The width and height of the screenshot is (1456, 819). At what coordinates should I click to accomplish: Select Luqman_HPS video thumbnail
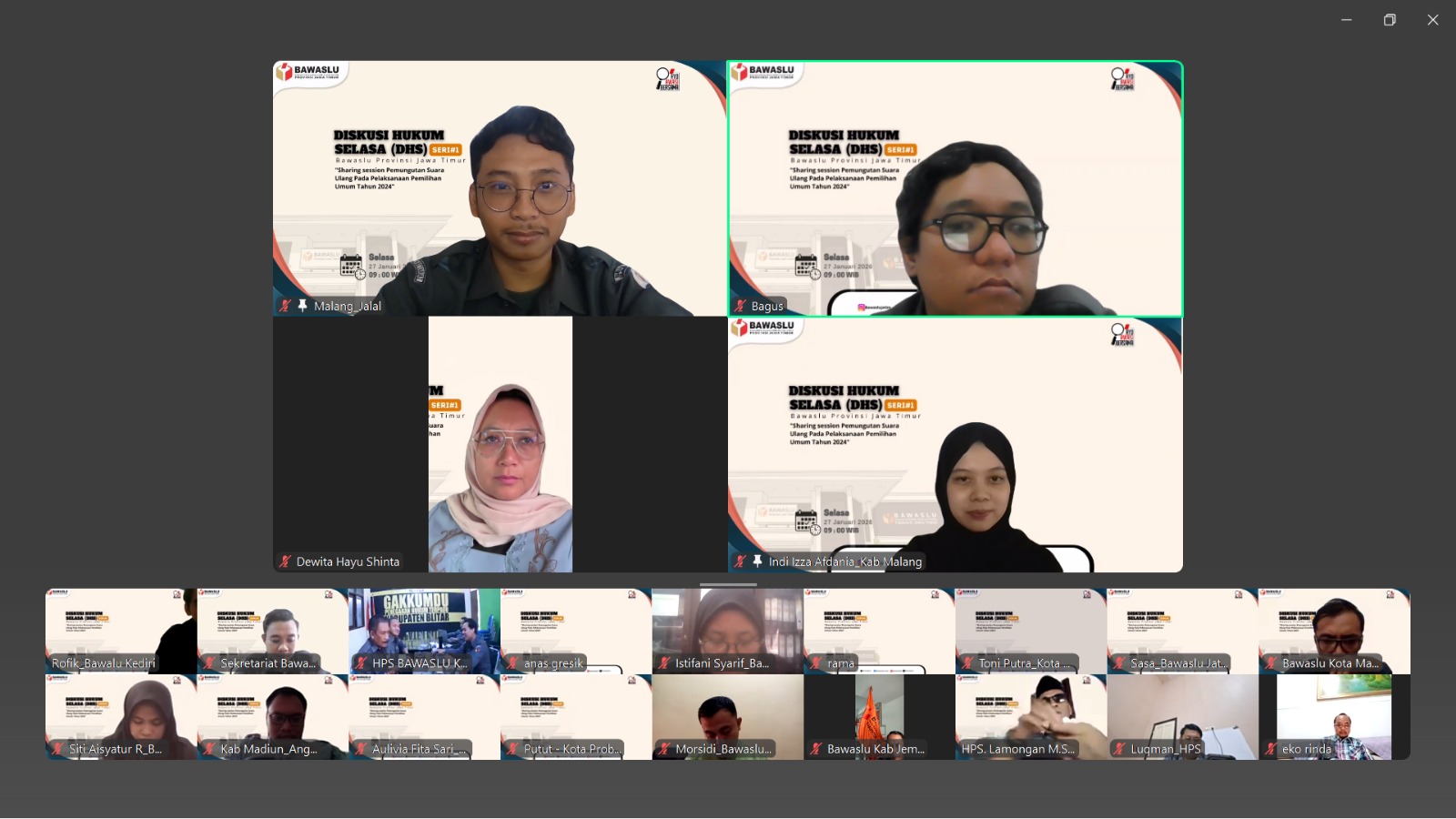[x=1183, y=716]
